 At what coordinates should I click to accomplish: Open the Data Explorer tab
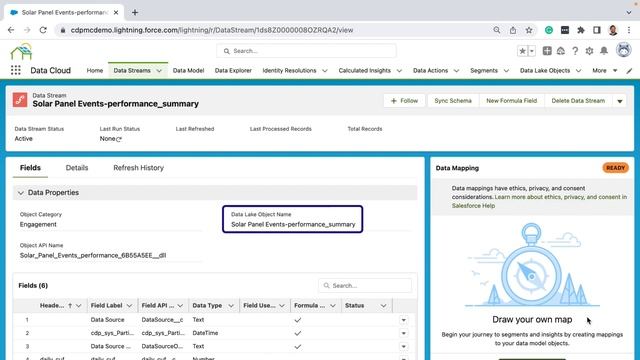pos(233,71)
